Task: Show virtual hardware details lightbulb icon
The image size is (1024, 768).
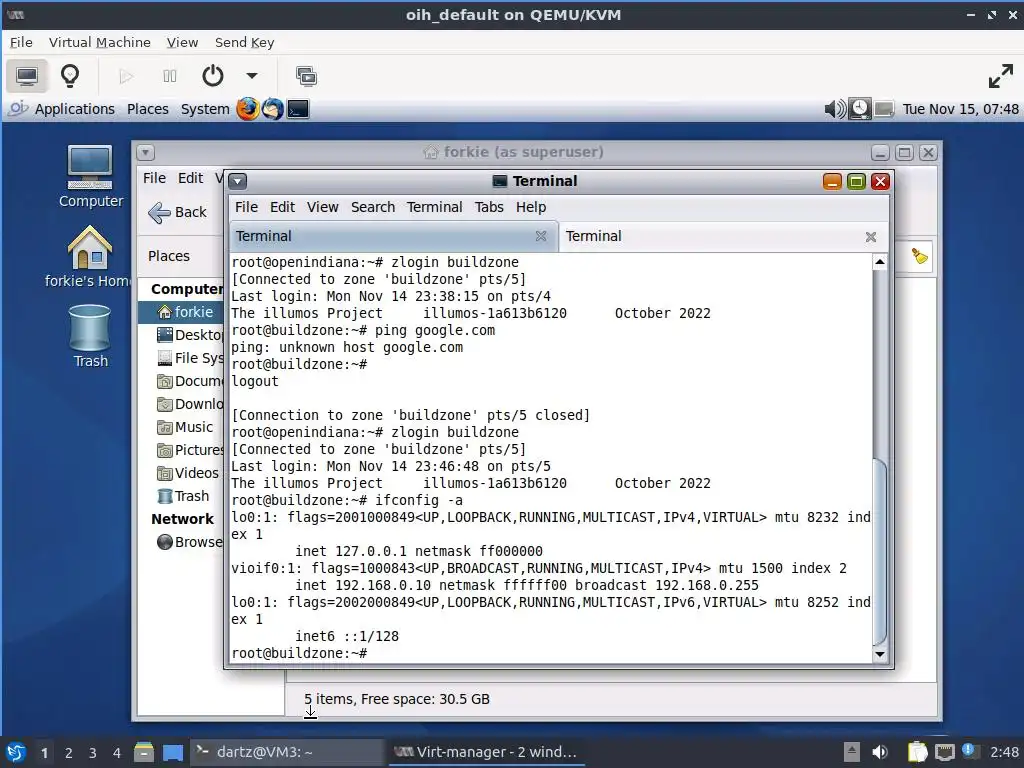Action: point(70,76)
